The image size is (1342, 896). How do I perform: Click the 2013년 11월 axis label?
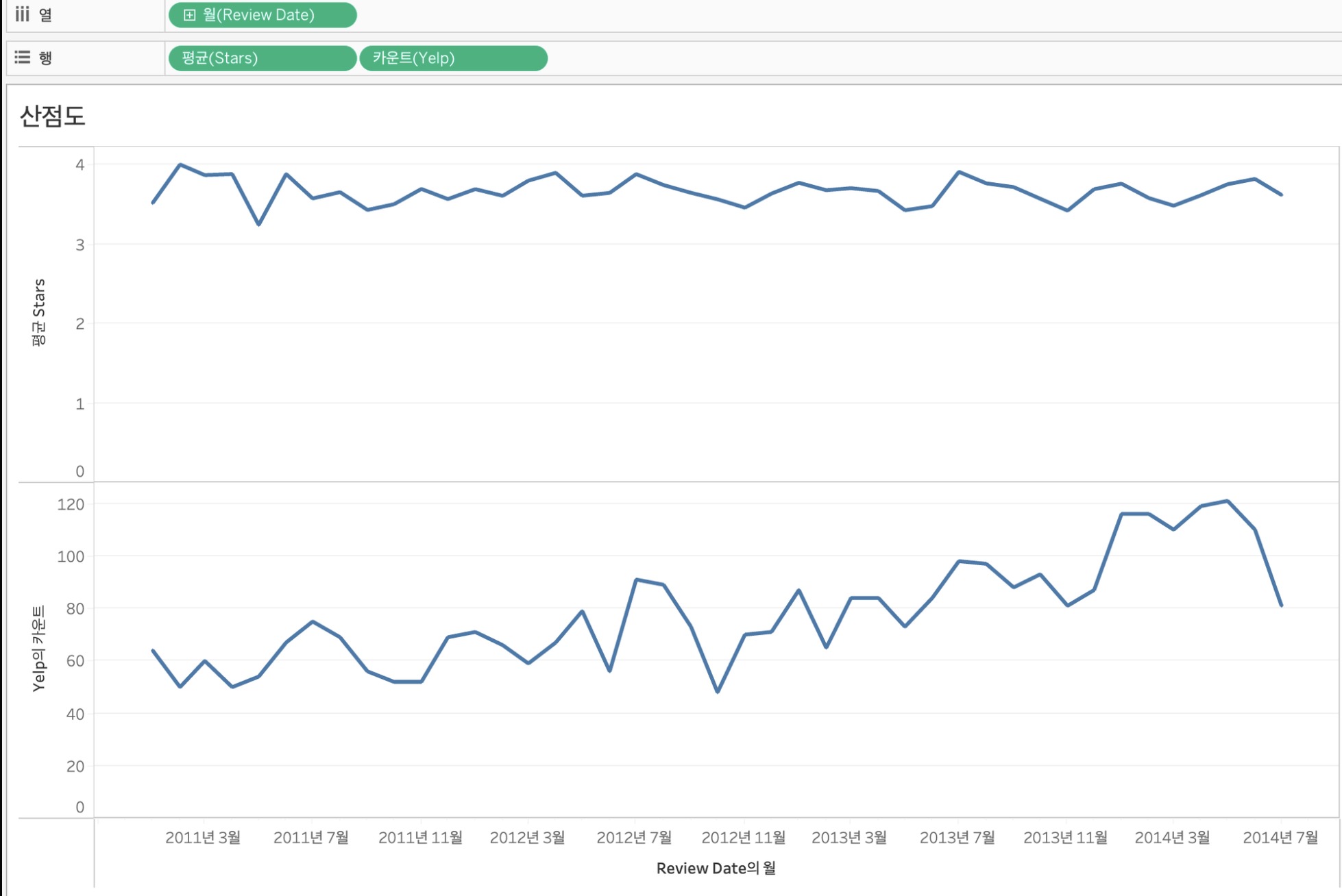point(1065,837)
